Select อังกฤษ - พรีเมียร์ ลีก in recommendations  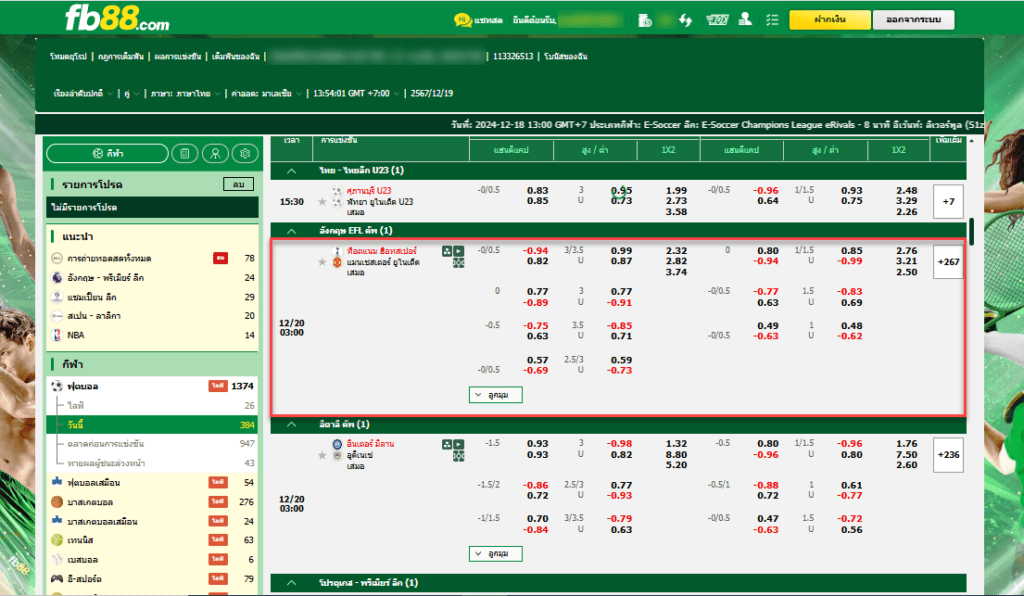153,277
